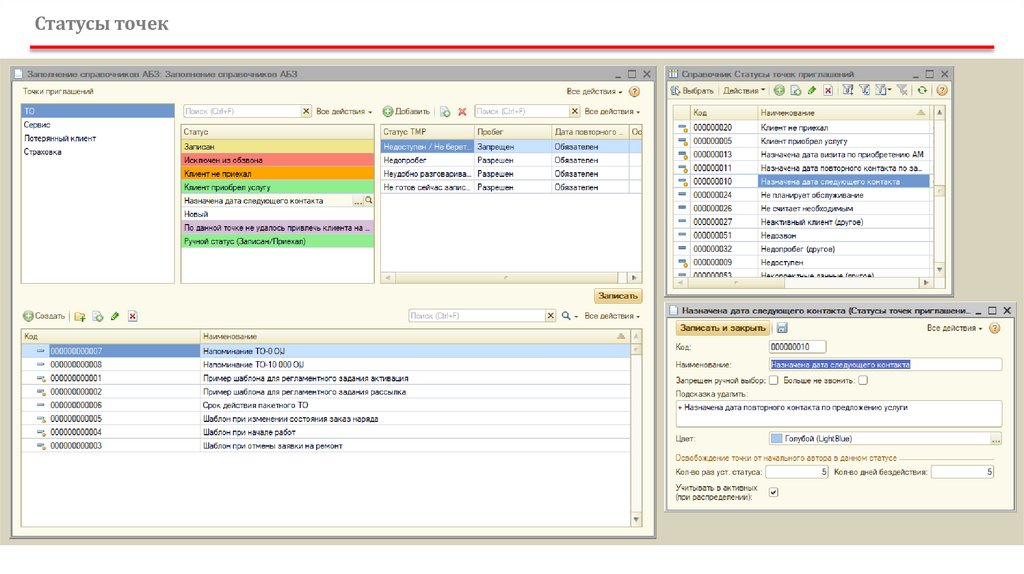Open help in the Справочник Статусы window
The image size is (1024, 574).
(940, 90)
